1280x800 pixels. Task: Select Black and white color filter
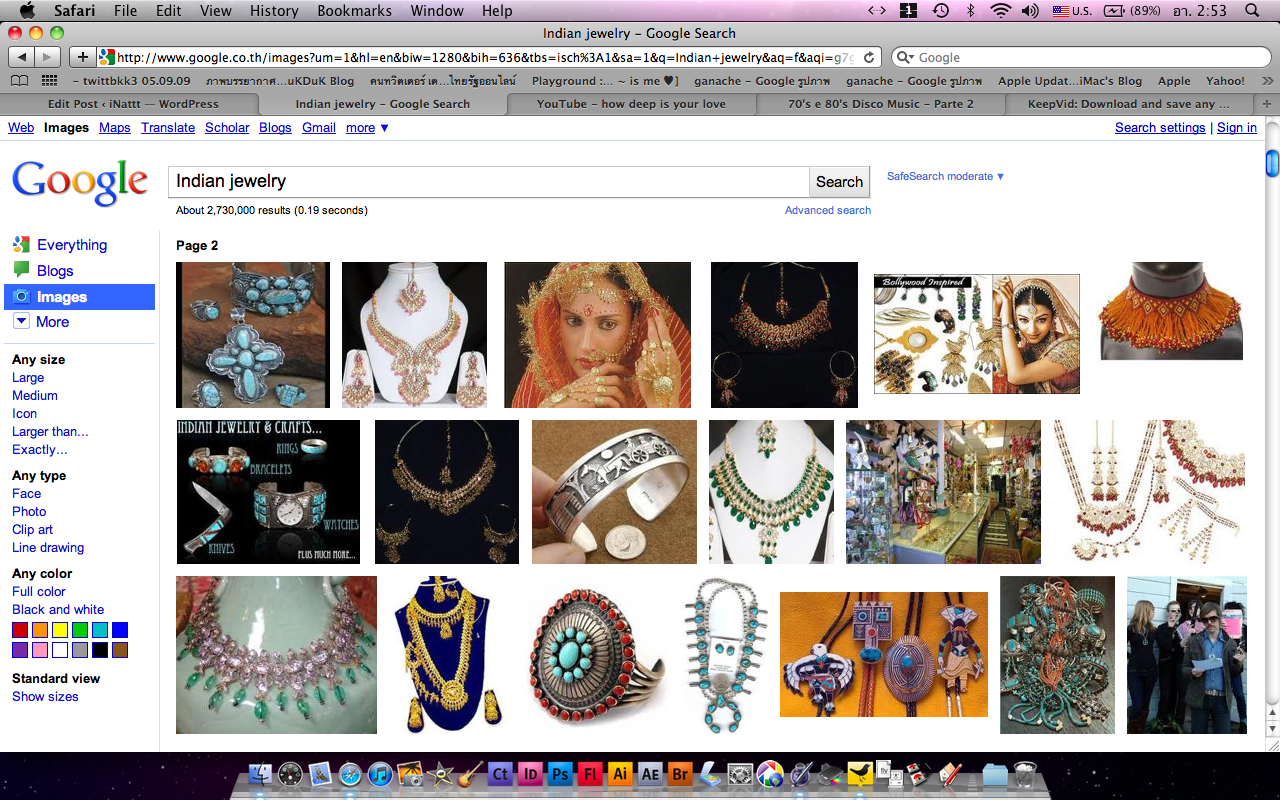tap(58, 610)
